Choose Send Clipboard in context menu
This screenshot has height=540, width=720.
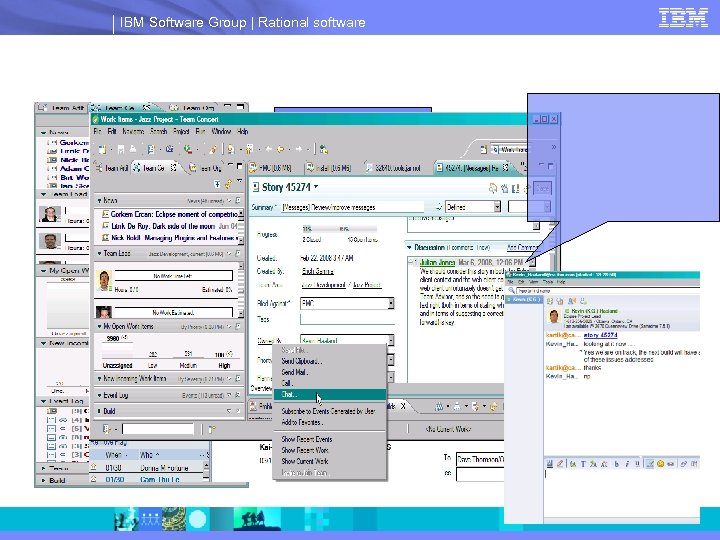(x=330, y=361)
